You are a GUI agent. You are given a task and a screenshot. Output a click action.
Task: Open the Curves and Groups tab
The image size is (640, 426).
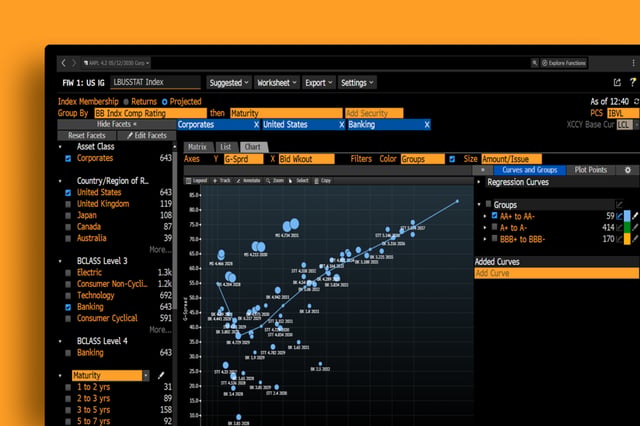(529, 170)
